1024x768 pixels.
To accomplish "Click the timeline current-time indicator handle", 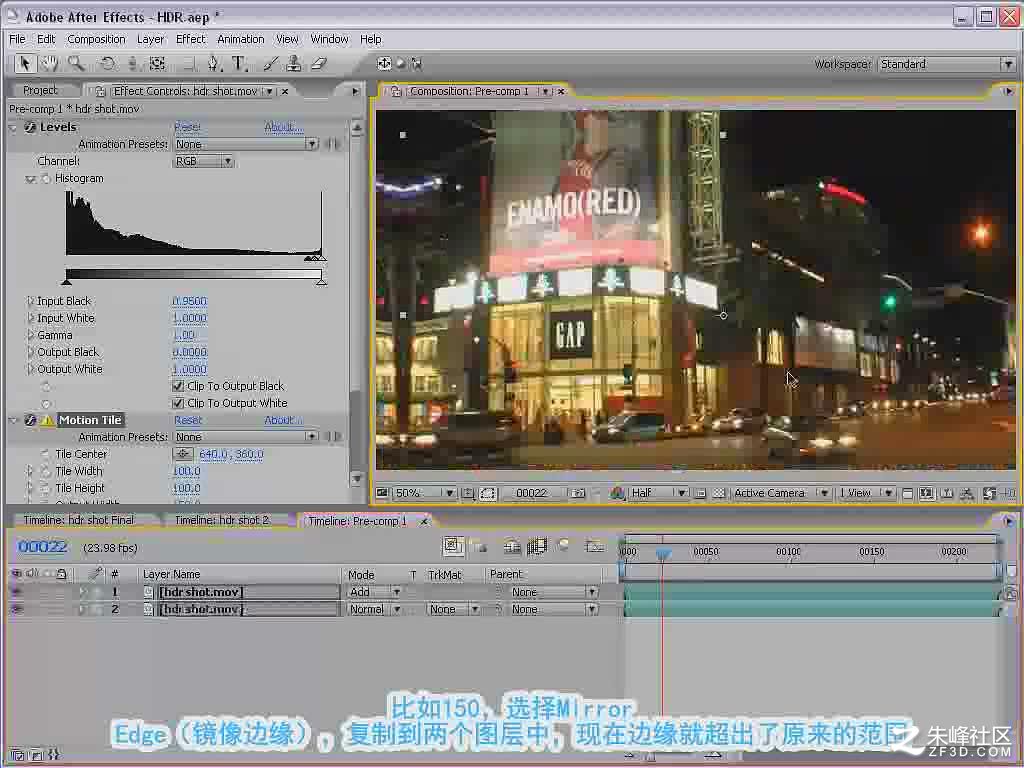I will (x=663, y=554).
